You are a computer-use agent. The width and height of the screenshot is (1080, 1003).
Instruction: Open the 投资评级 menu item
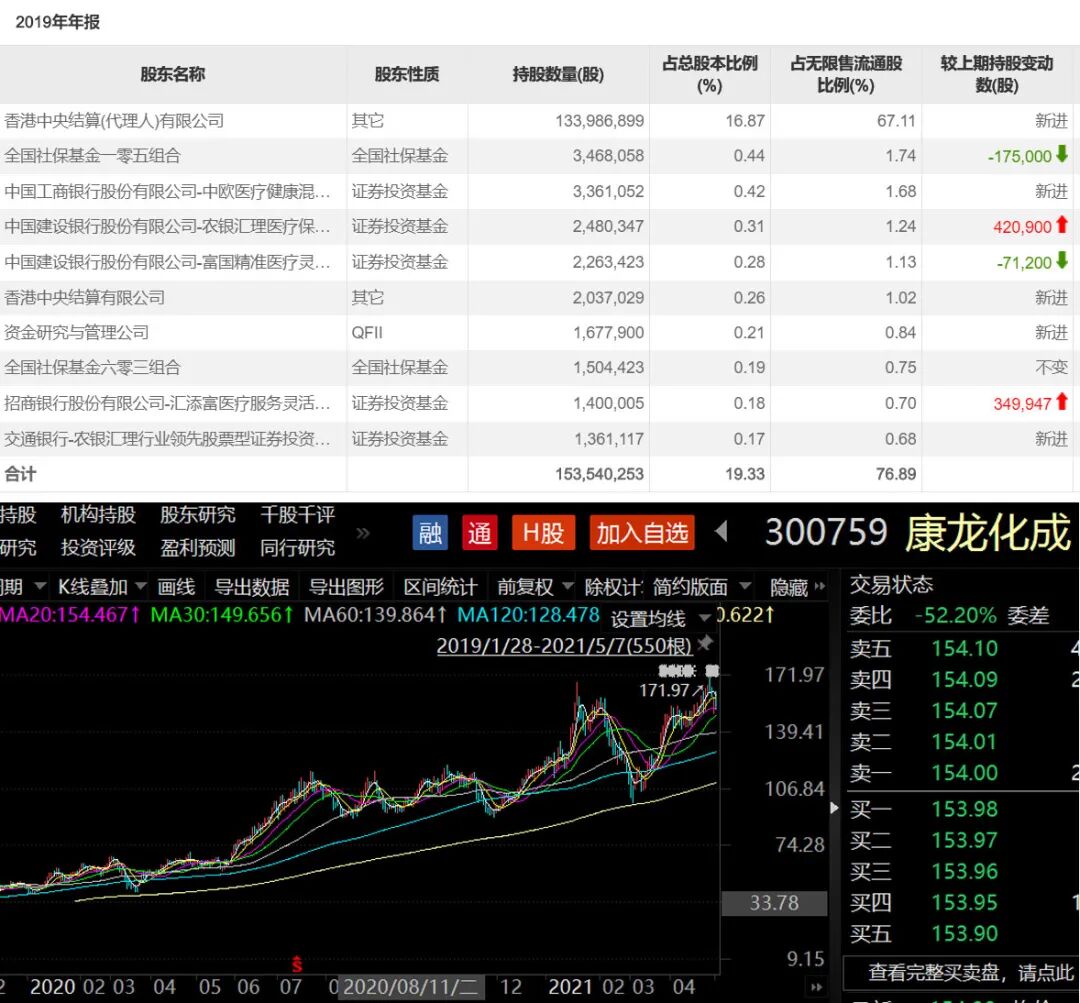[x=98, y=548]
